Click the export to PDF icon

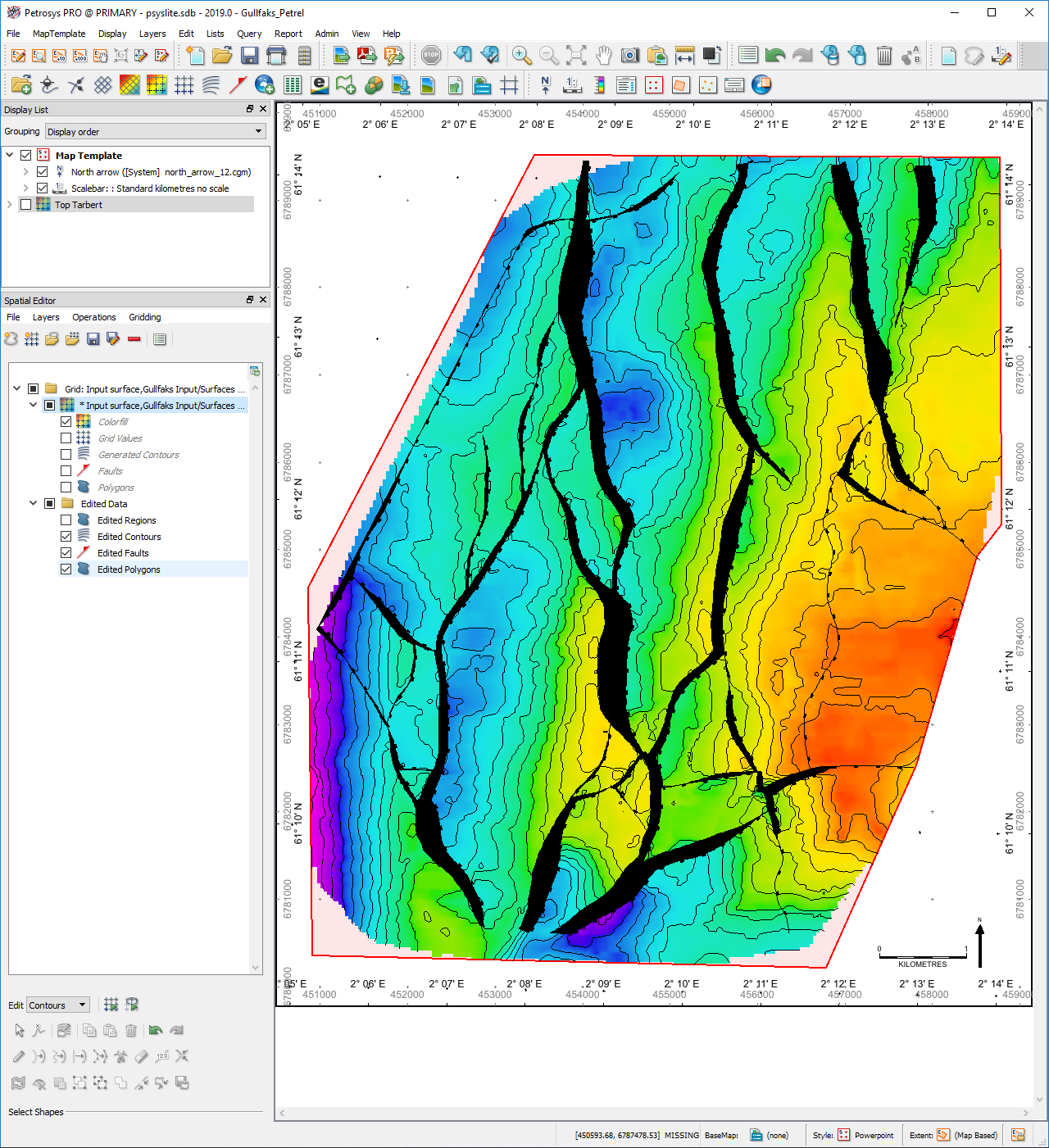point(367,56)
